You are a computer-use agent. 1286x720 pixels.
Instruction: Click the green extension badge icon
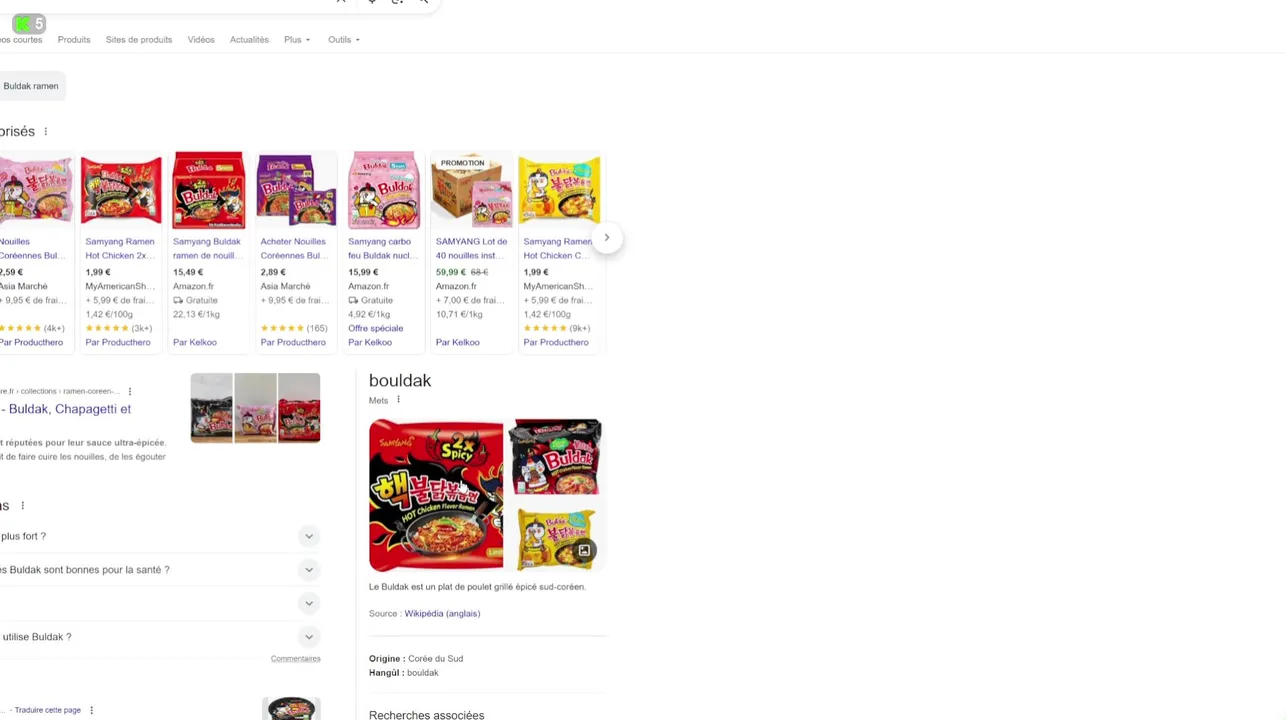[x=28, y=24]
